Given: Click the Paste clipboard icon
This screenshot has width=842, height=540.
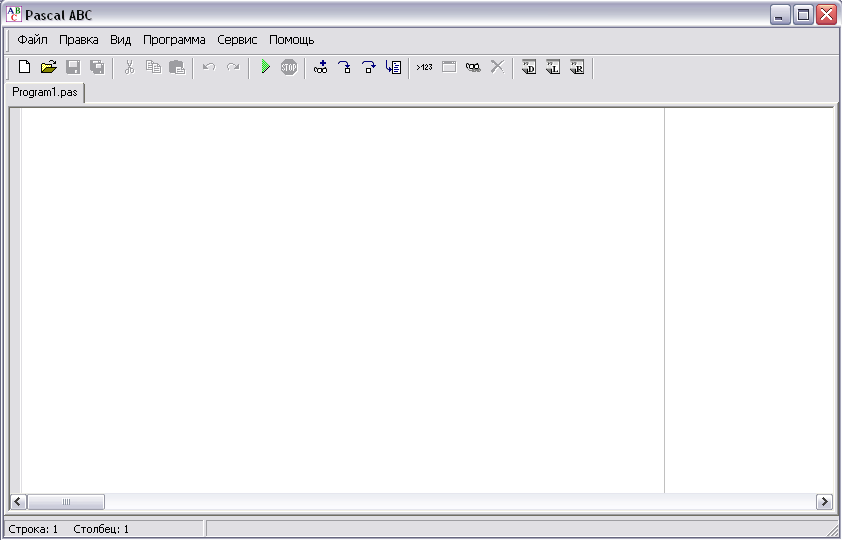Looking at the screenshot, I should click(177, 67).
